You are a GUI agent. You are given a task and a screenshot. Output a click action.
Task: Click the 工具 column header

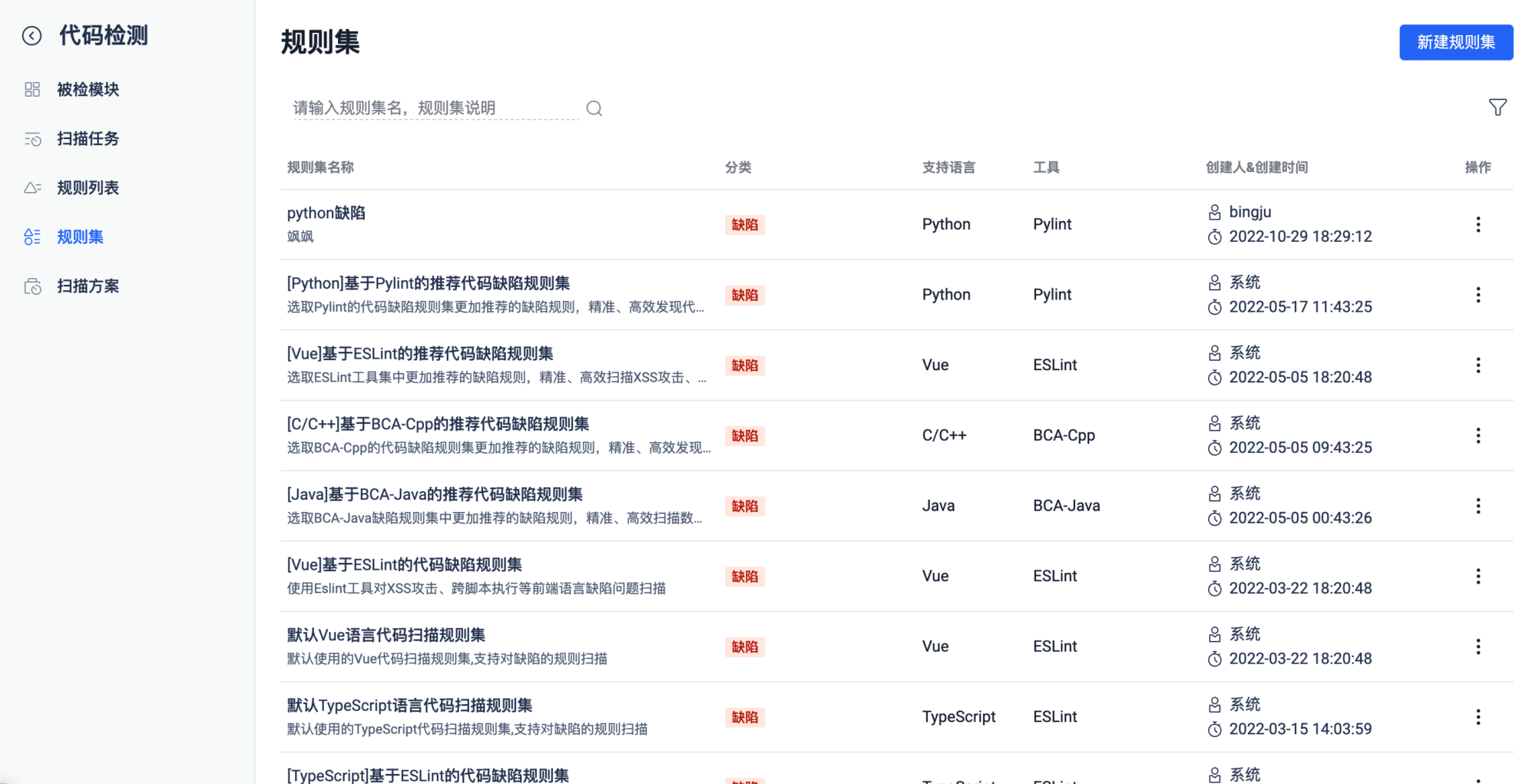[x=1046, y=167]
